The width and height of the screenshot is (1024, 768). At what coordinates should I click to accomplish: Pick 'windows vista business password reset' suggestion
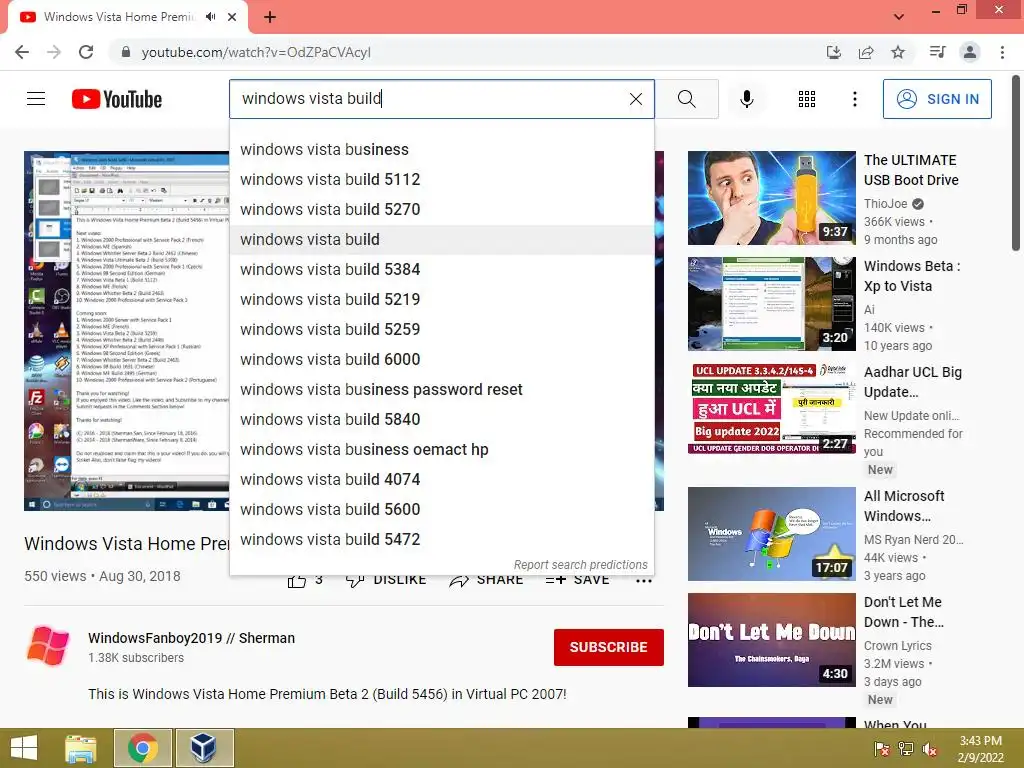pyautogui.click(x=441, y=390)
